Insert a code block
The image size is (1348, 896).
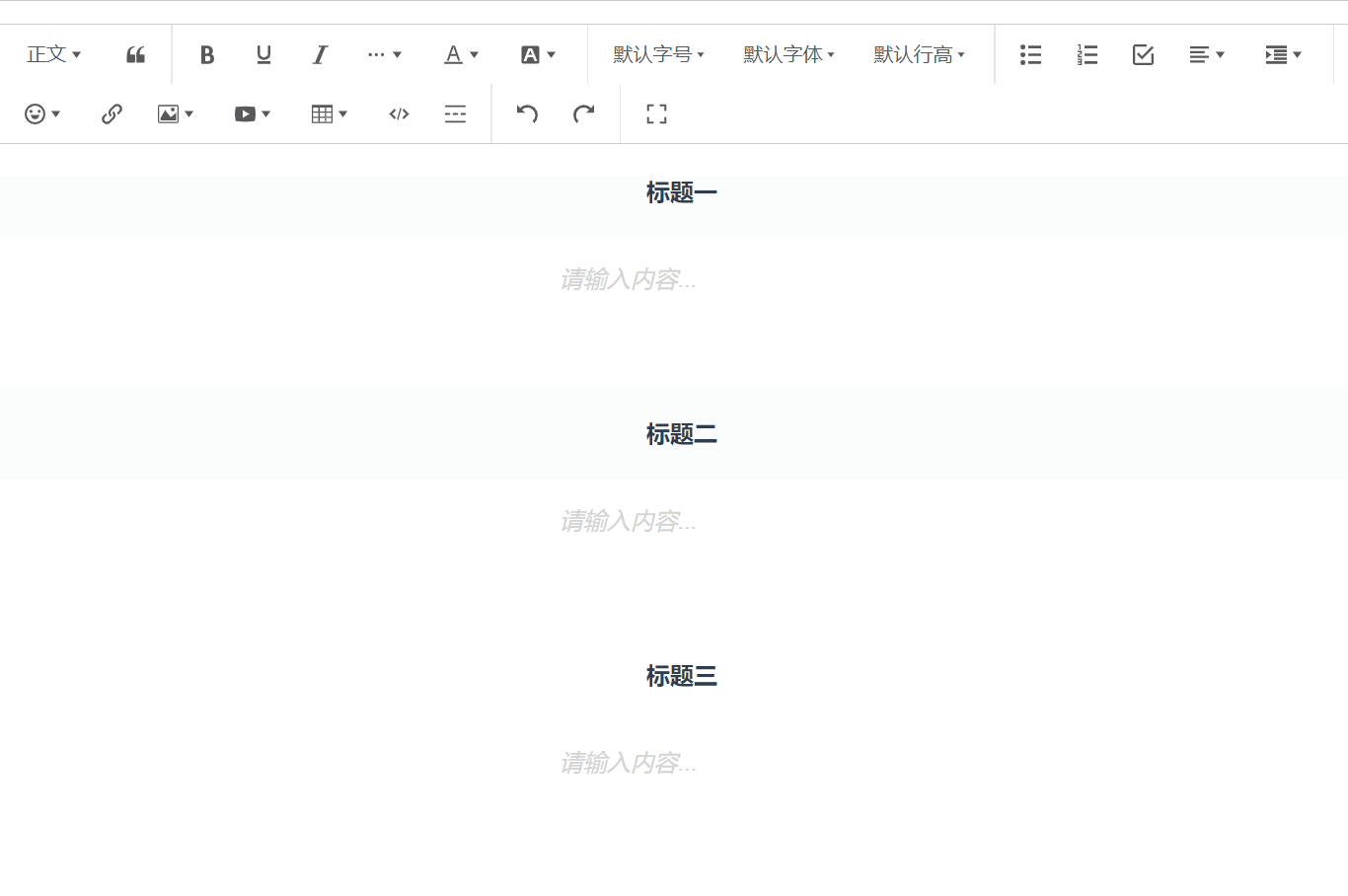coord(399,113)
